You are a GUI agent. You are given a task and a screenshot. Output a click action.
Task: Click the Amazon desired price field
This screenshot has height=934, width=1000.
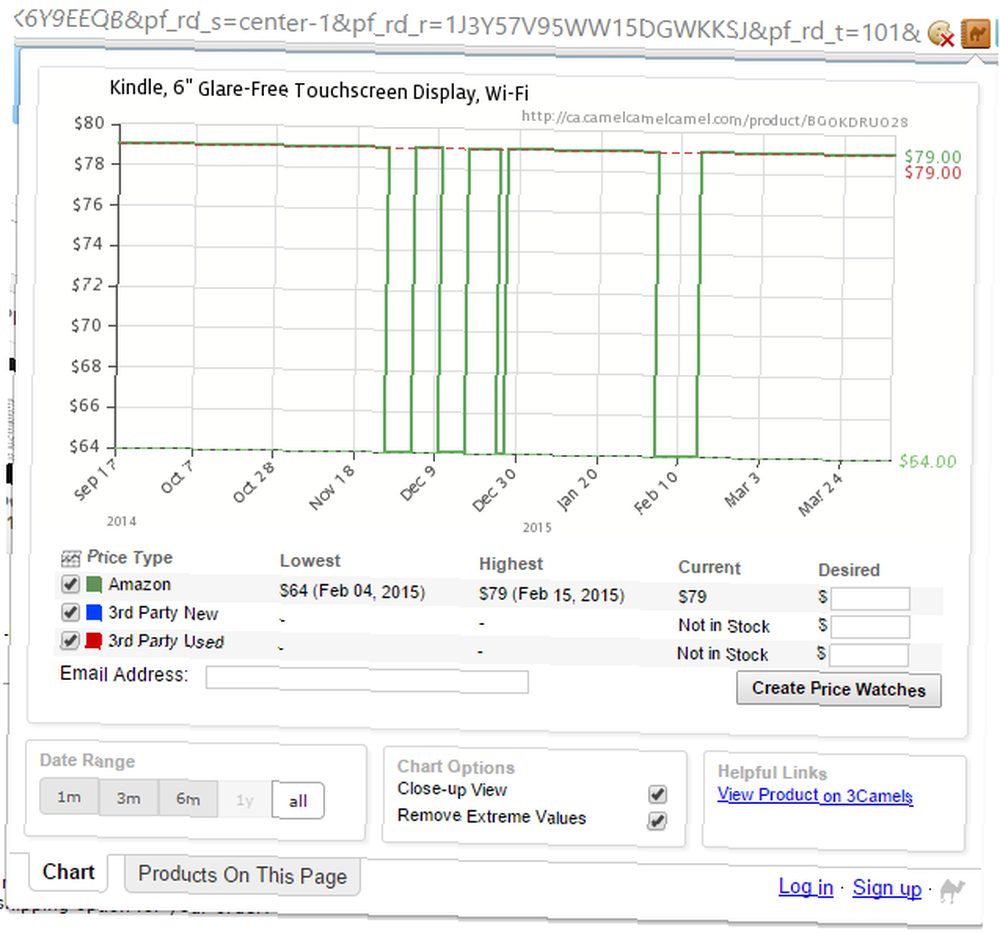[x=870, y=599]
